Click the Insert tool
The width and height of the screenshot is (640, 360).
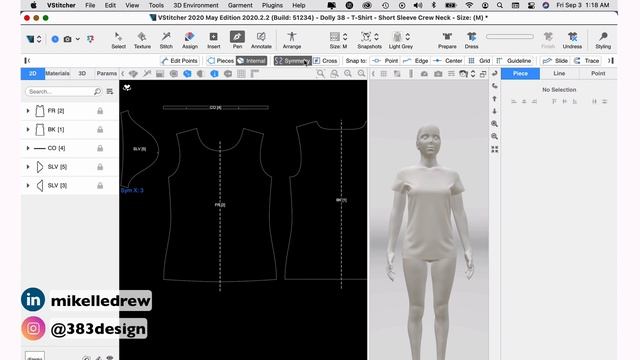pyautogui.click(x=213, y=40)
